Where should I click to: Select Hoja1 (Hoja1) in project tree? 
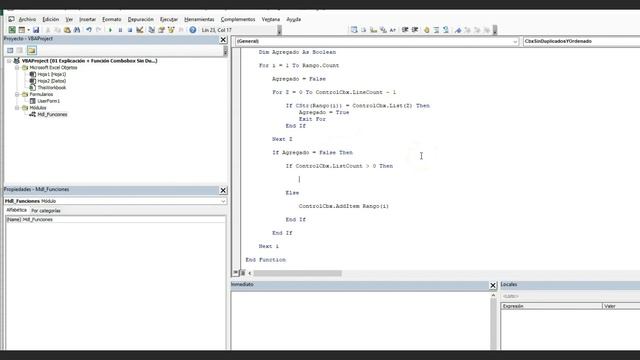51,74
